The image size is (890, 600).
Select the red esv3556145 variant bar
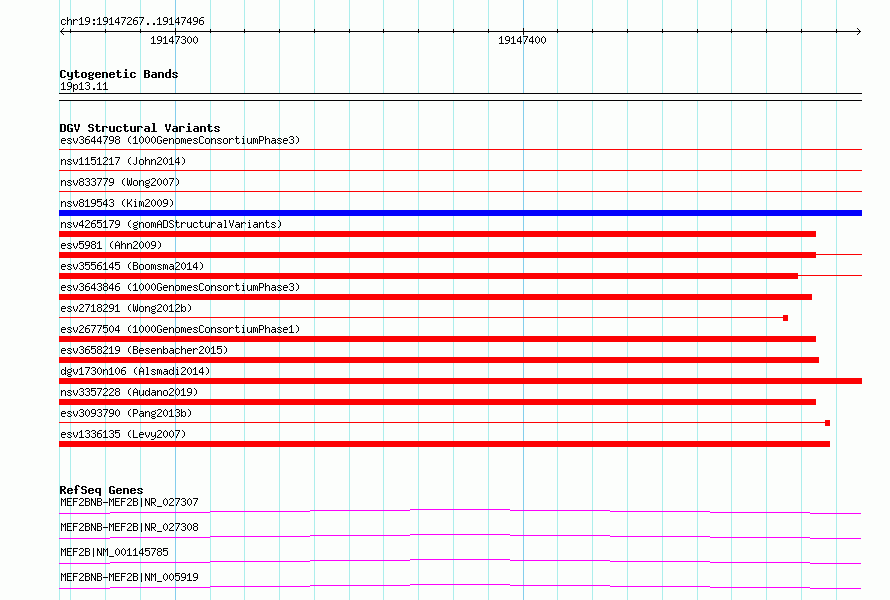[x=429, y=276]
